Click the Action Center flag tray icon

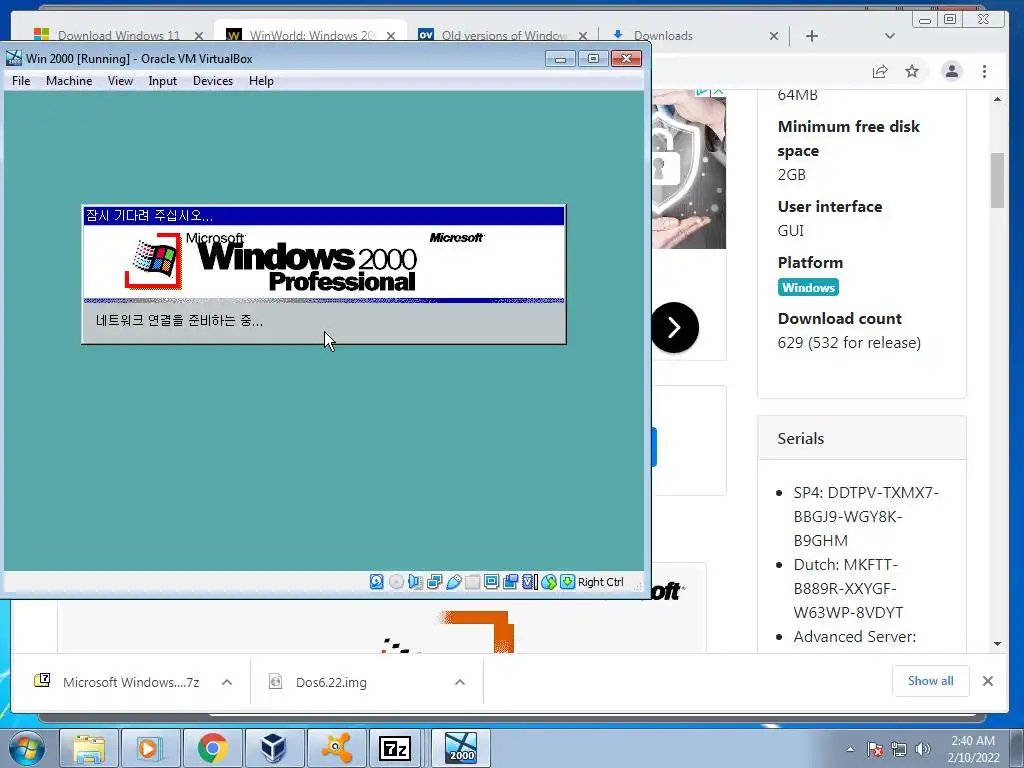pyautogui.click(x=875, y=749)
